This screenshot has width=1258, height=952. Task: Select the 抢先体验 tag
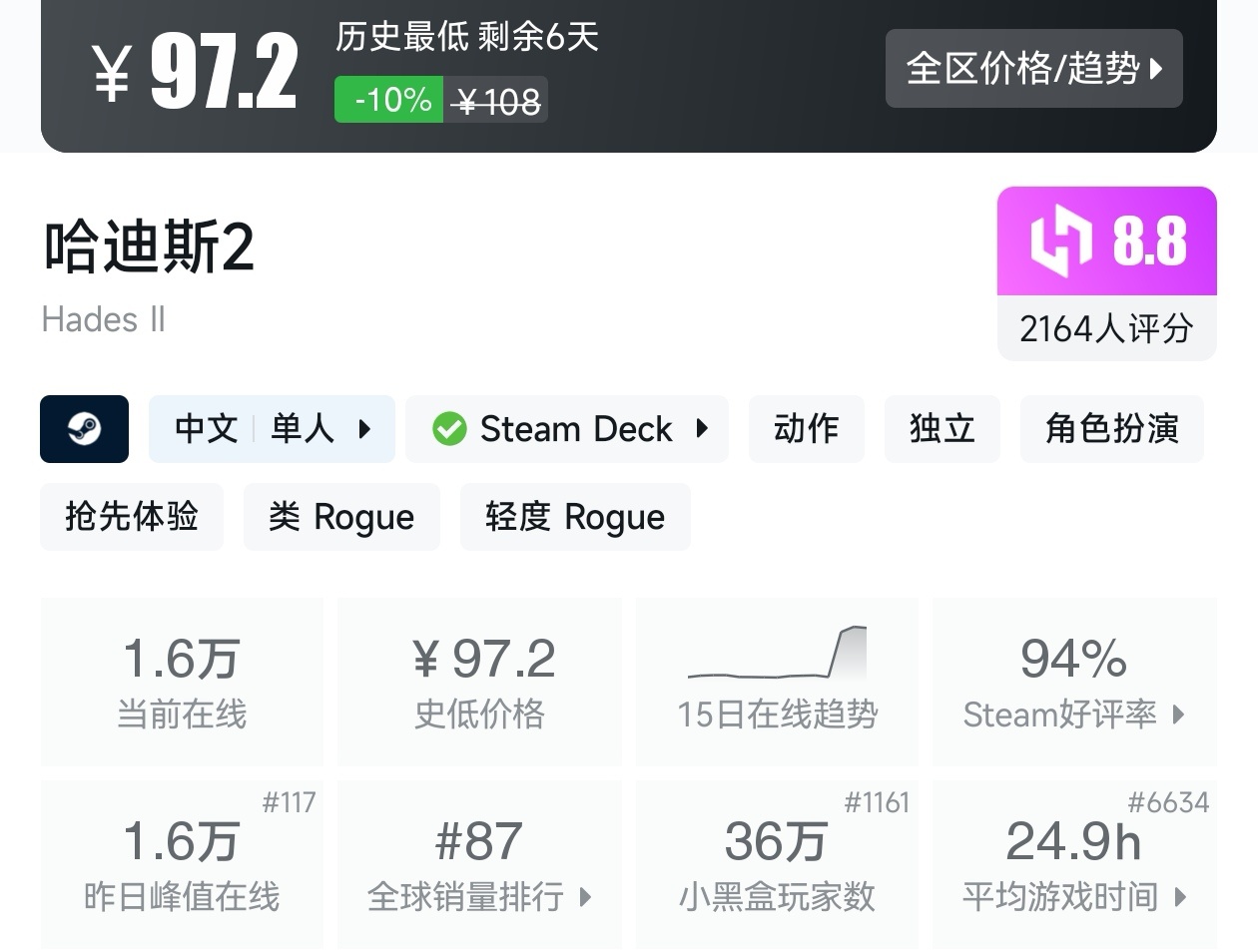pyautogui.click(x=132, y=517)
